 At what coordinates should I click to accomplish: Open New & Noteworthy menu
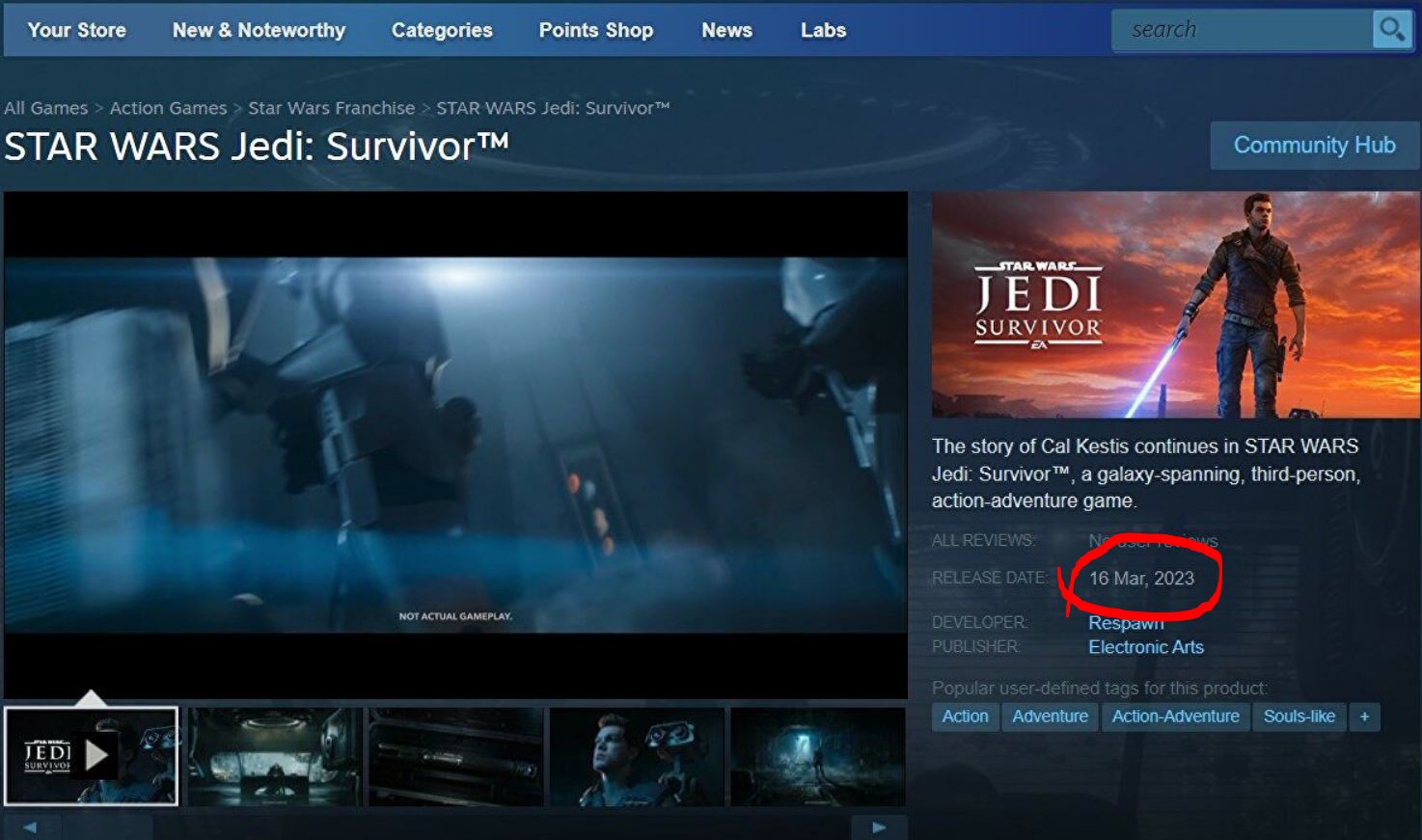click(259, 30)
